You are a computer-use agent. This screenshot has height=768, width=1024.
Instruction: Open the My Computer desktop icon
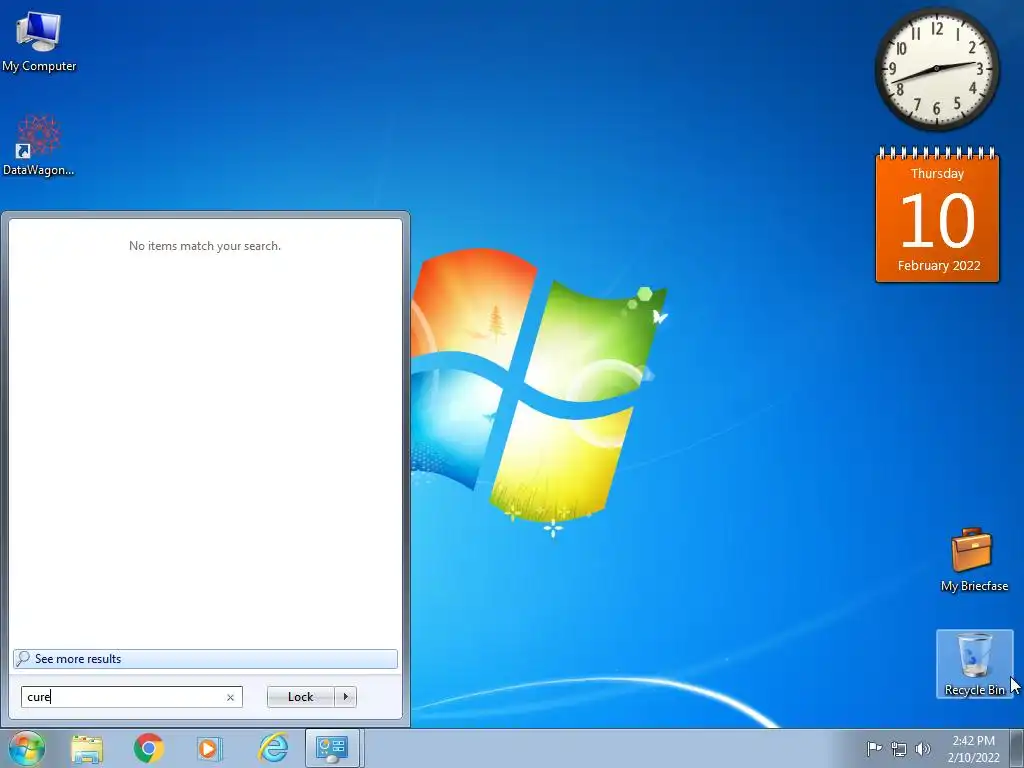pos(39,42)
